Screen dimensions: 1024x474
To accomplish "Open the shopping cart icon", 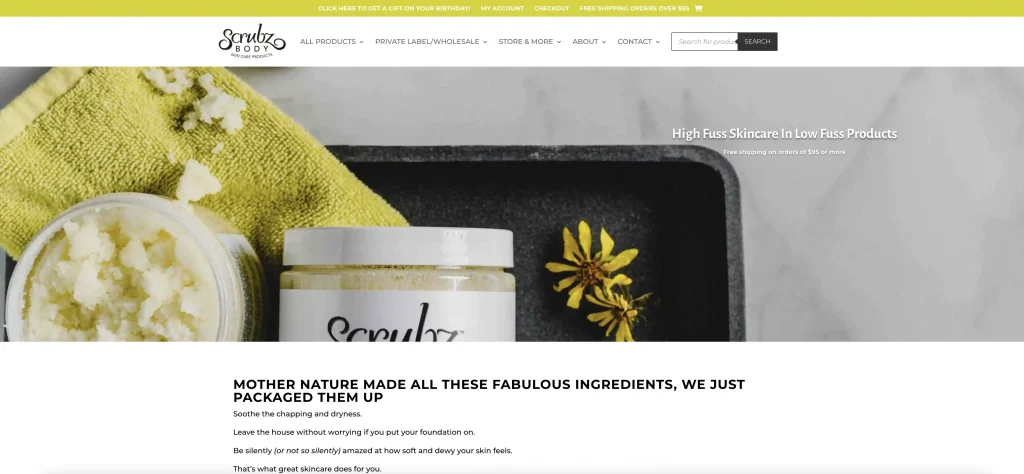I will (x=698, y=8).
